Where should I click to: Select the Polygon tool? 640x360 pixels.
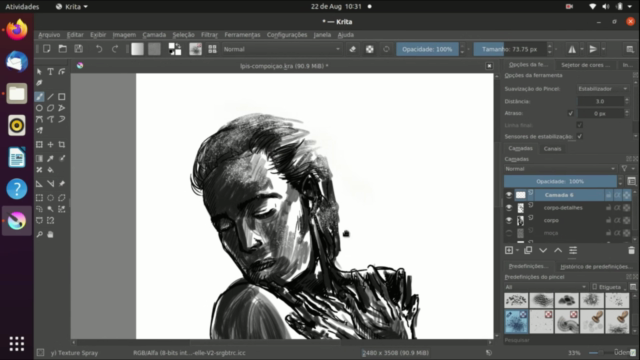click(50, 108)
